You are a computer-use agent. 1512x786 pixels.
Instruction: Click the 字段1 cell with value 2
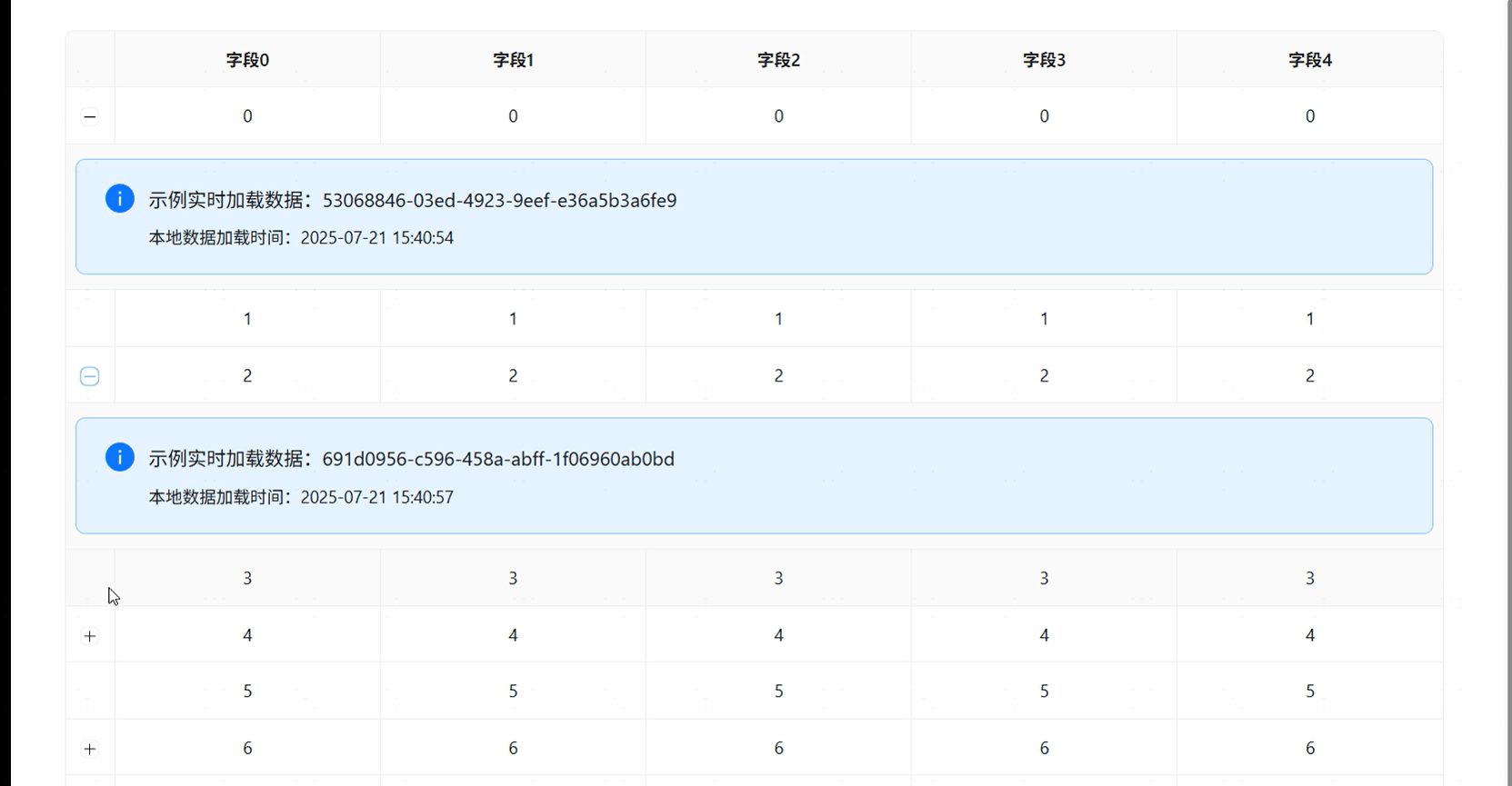(513, 375)
